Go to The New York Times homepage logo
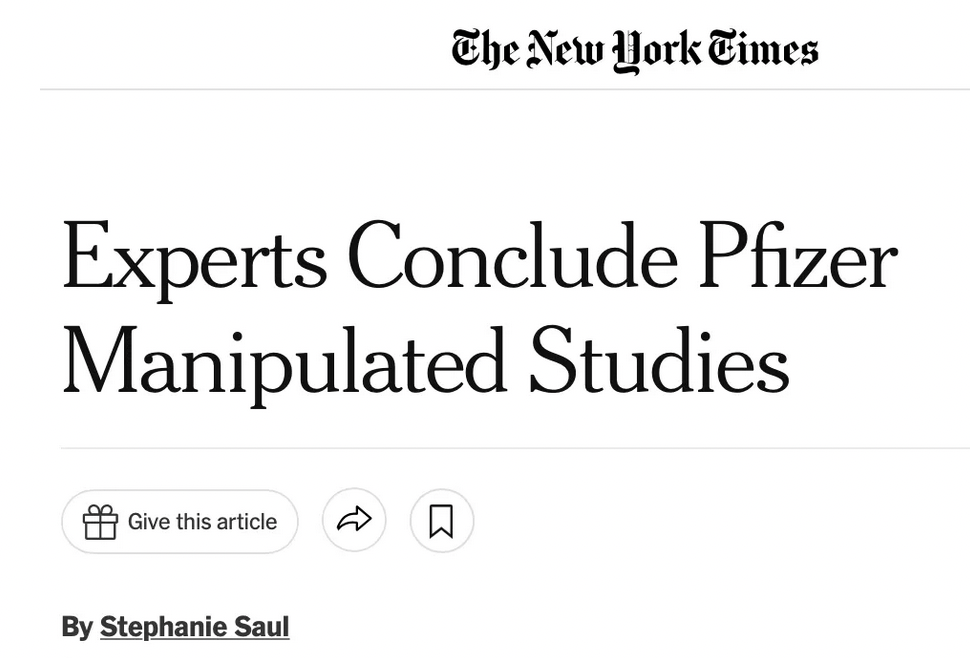Image resolution: width=970 pixels, height=658 pixels. point(634,50)
